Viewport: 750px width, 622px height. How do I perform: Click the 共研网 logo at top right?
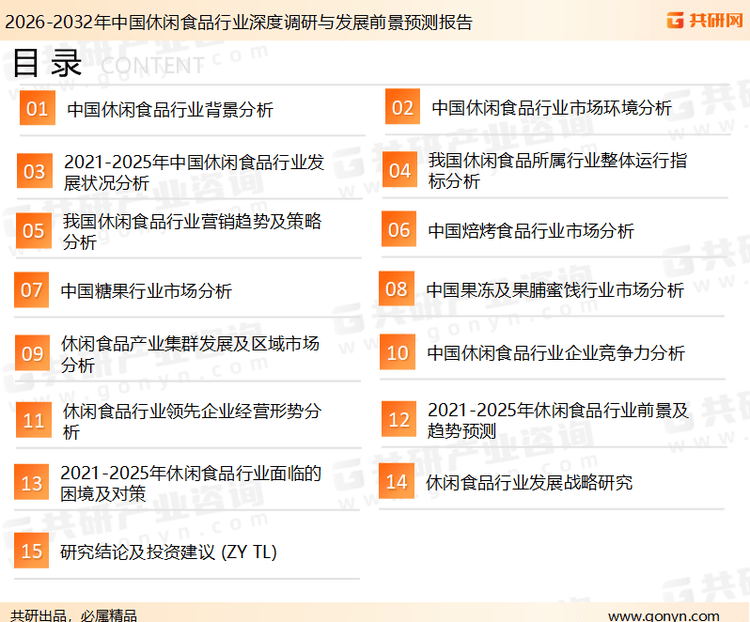703,20
